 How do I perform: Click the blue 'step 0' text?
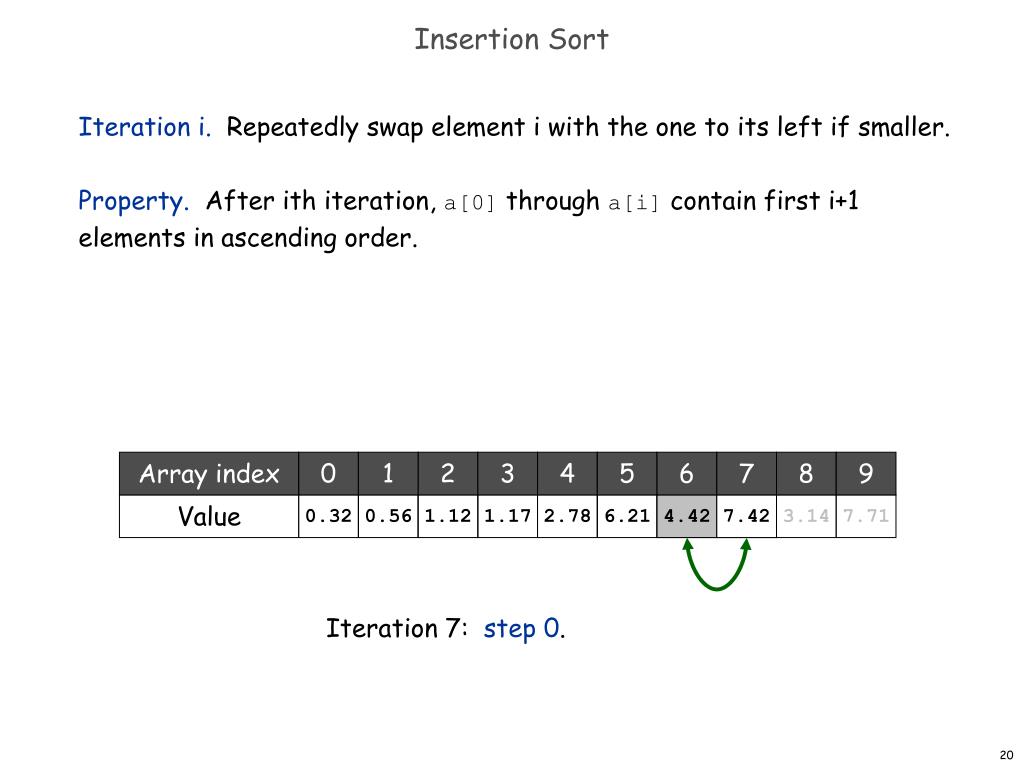[522, 628]
